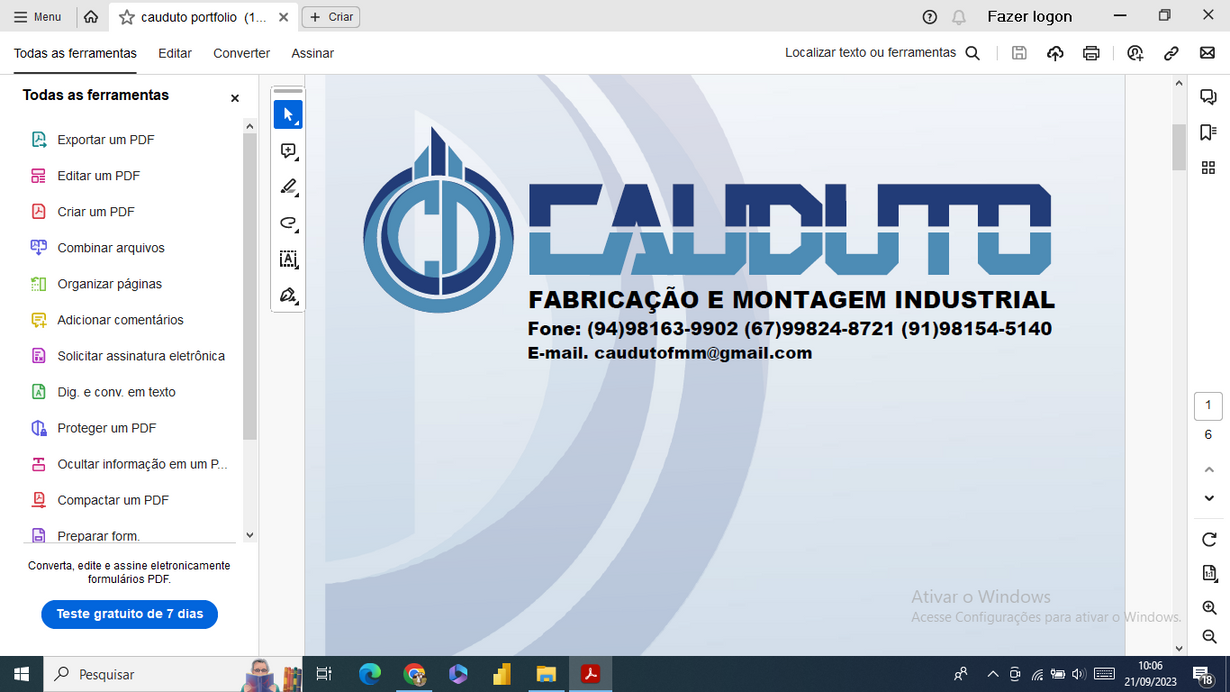Open the Converter tab
The image size is (1230, 692).
pyautogui.click(x=241, y=53)
